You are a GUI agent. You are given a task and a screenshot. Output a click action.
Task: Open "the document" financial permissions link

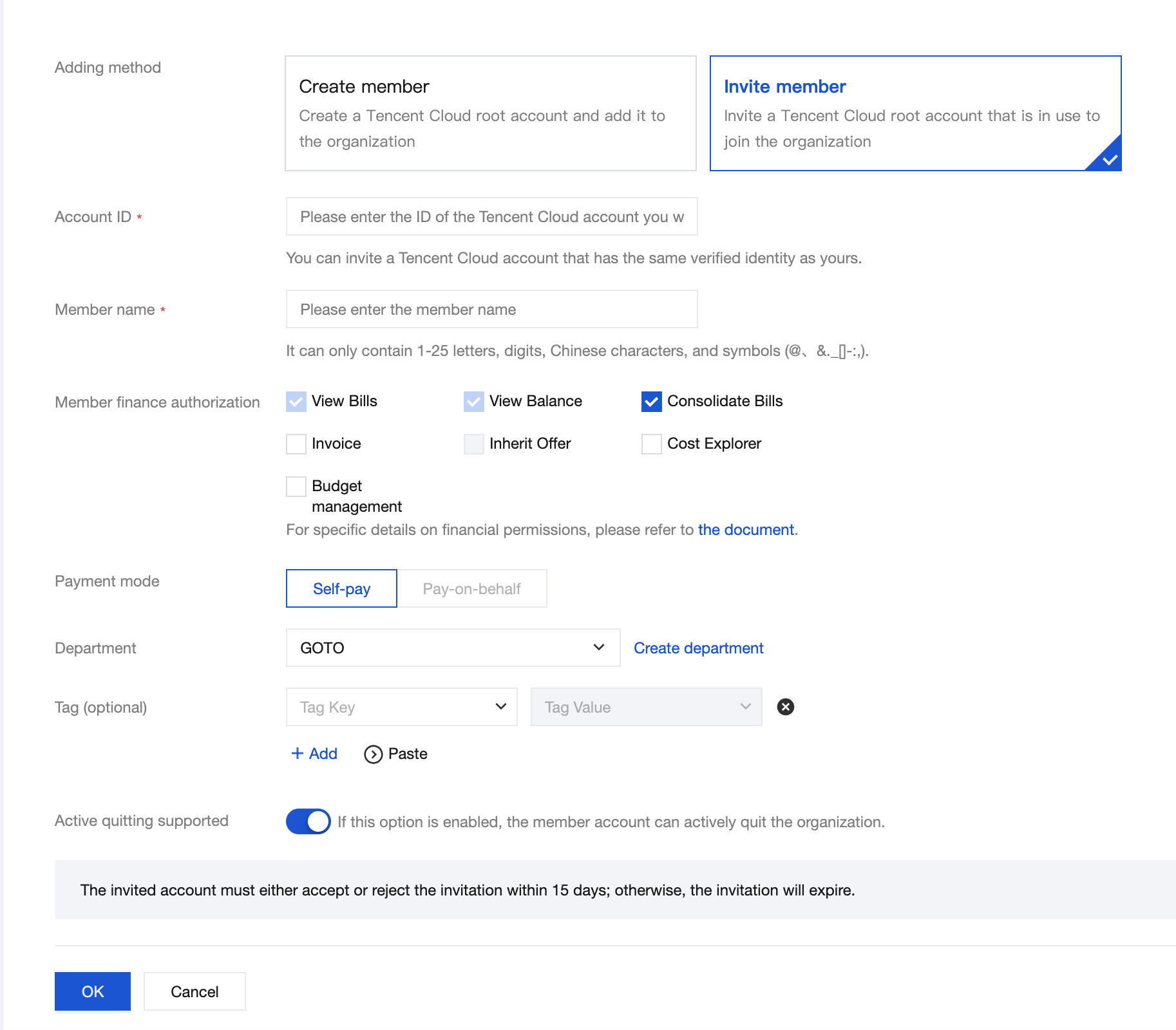pos(746,529)
